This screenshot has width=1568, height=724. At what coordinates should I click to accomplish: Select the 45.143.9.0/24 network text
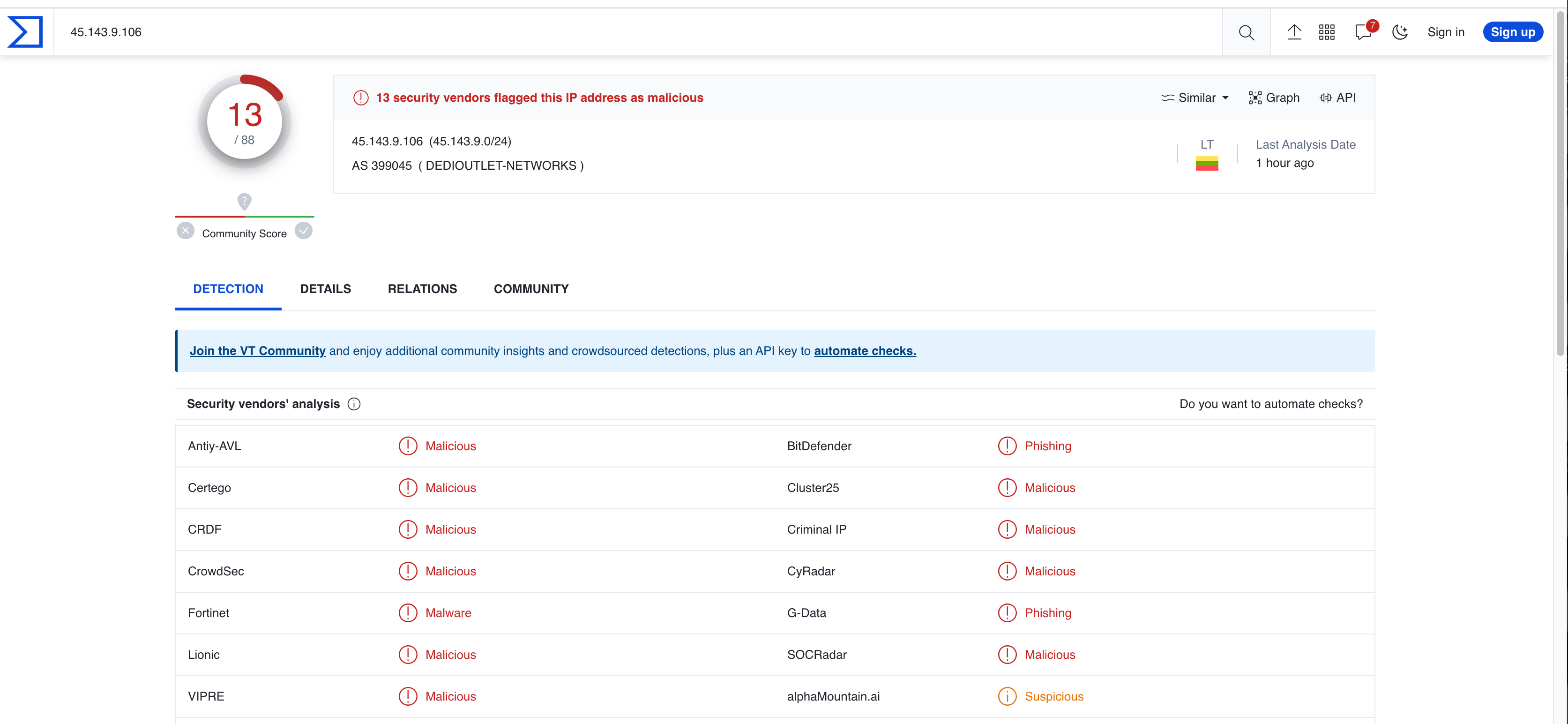point(470,141)
